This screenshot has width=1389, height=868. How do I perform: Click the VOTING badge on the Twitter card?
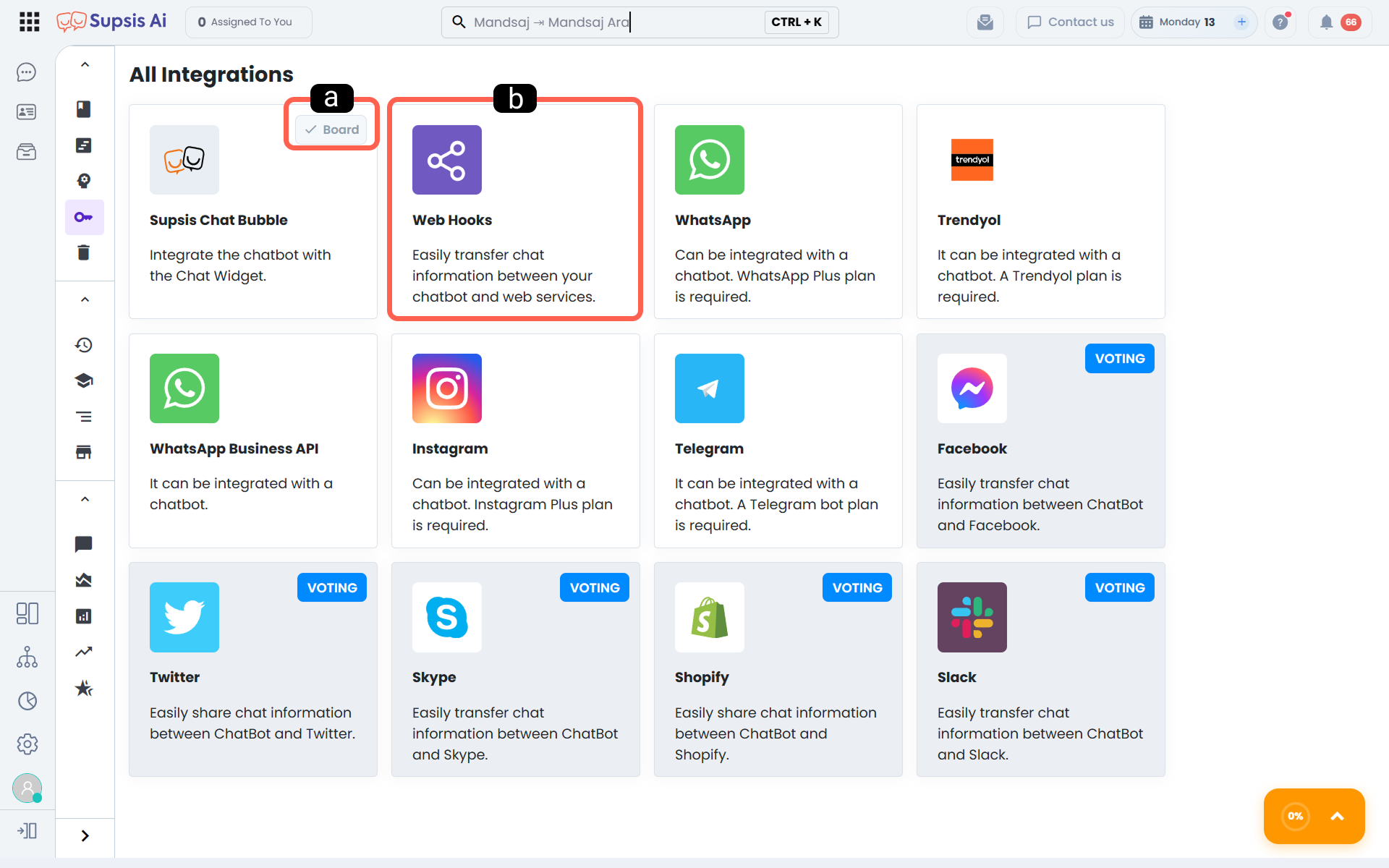[x=332, y=588]
